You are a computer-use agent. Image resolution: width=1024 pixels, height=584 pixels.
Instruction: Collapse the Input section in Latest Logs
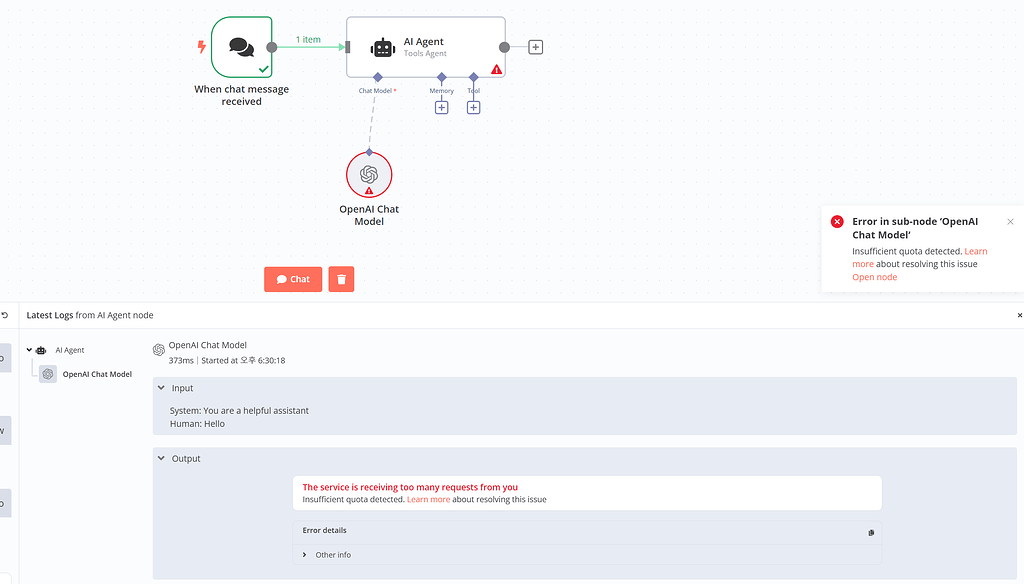coord(161,388)
